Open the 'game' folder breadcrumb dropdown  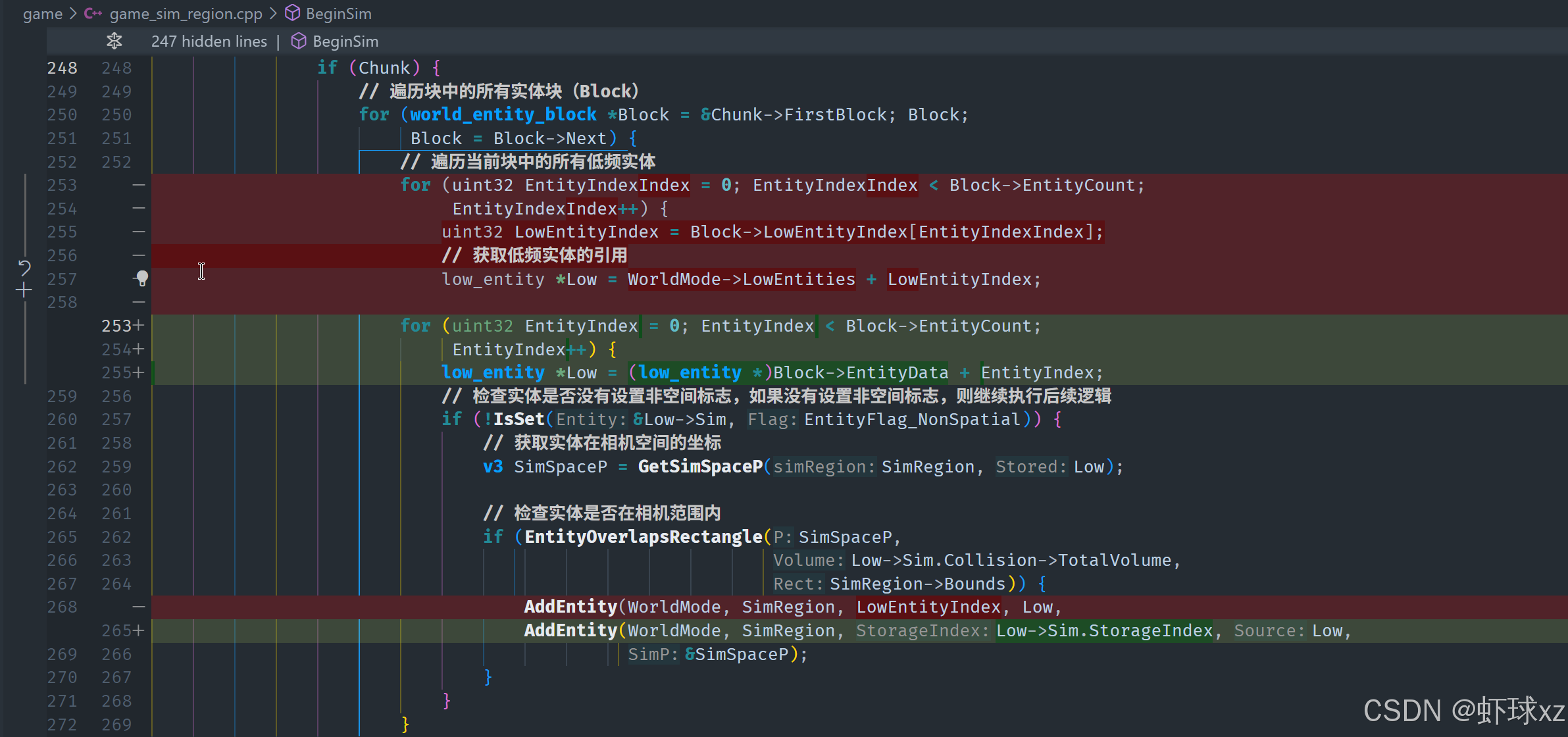point(42,13)
